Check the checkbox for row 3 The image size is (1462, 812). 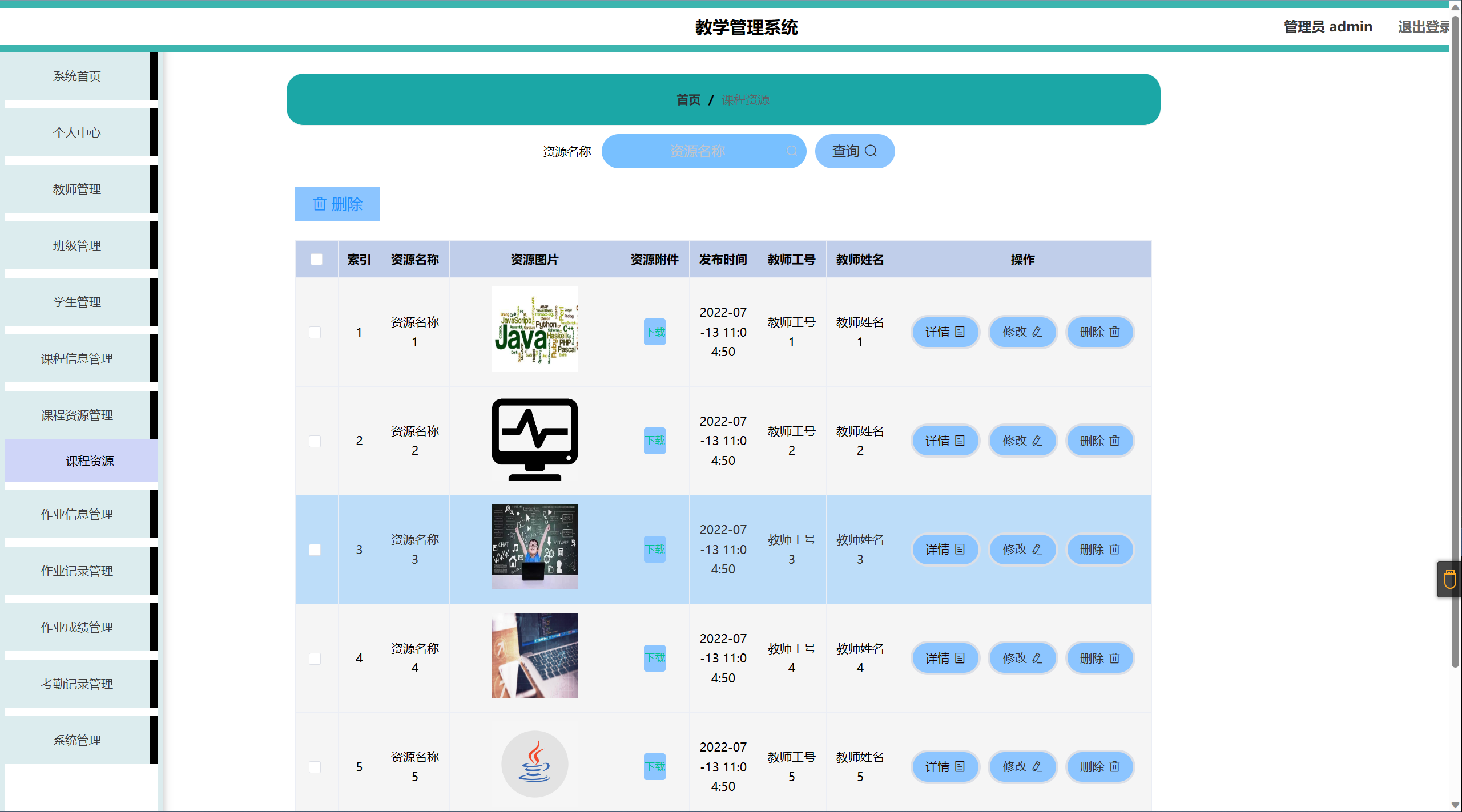click(x=315, y=550)
